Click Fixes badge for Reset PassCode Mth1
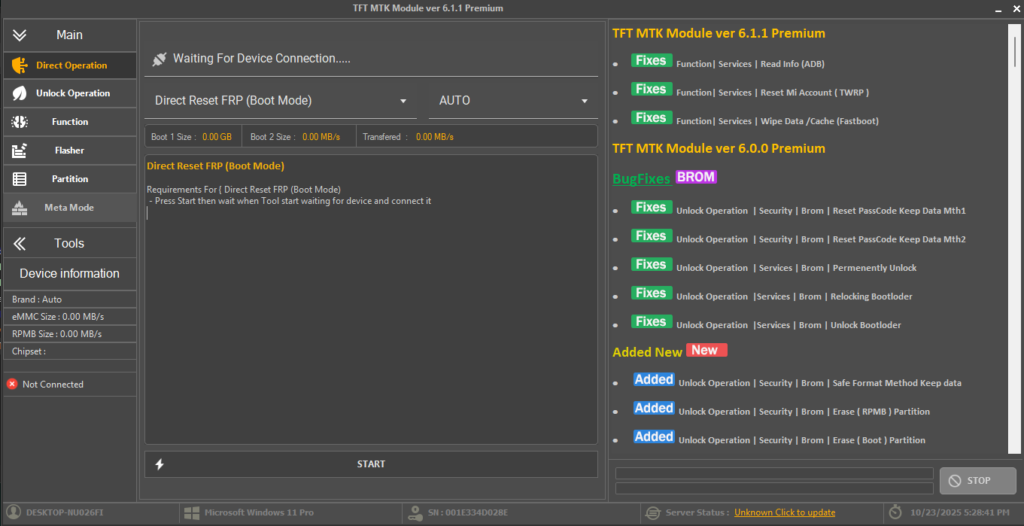Image resolution: width=1024 pixels, height=526 pixels. point(651,208)
